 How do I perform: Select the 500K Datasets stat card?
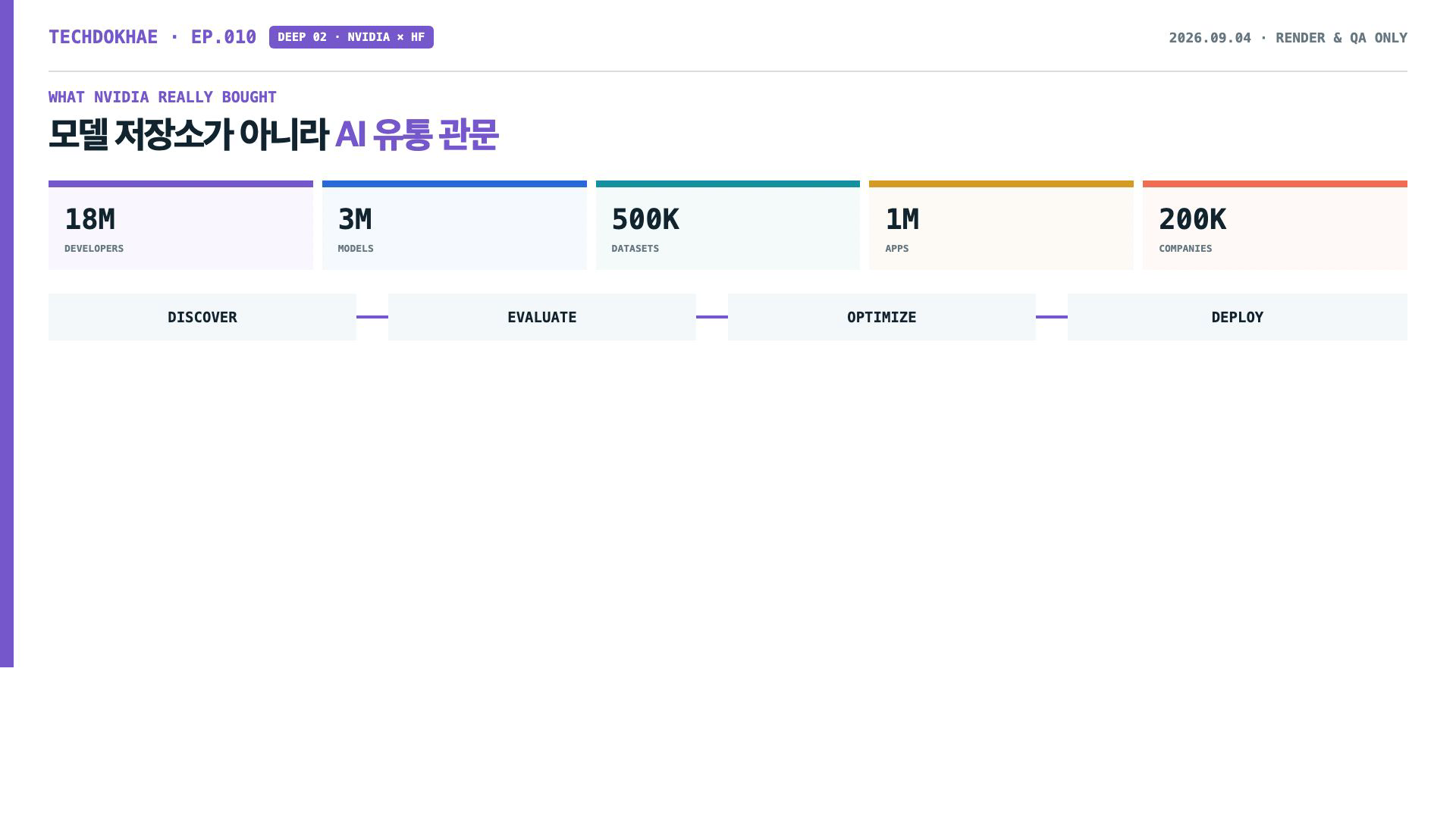point(728,225)
